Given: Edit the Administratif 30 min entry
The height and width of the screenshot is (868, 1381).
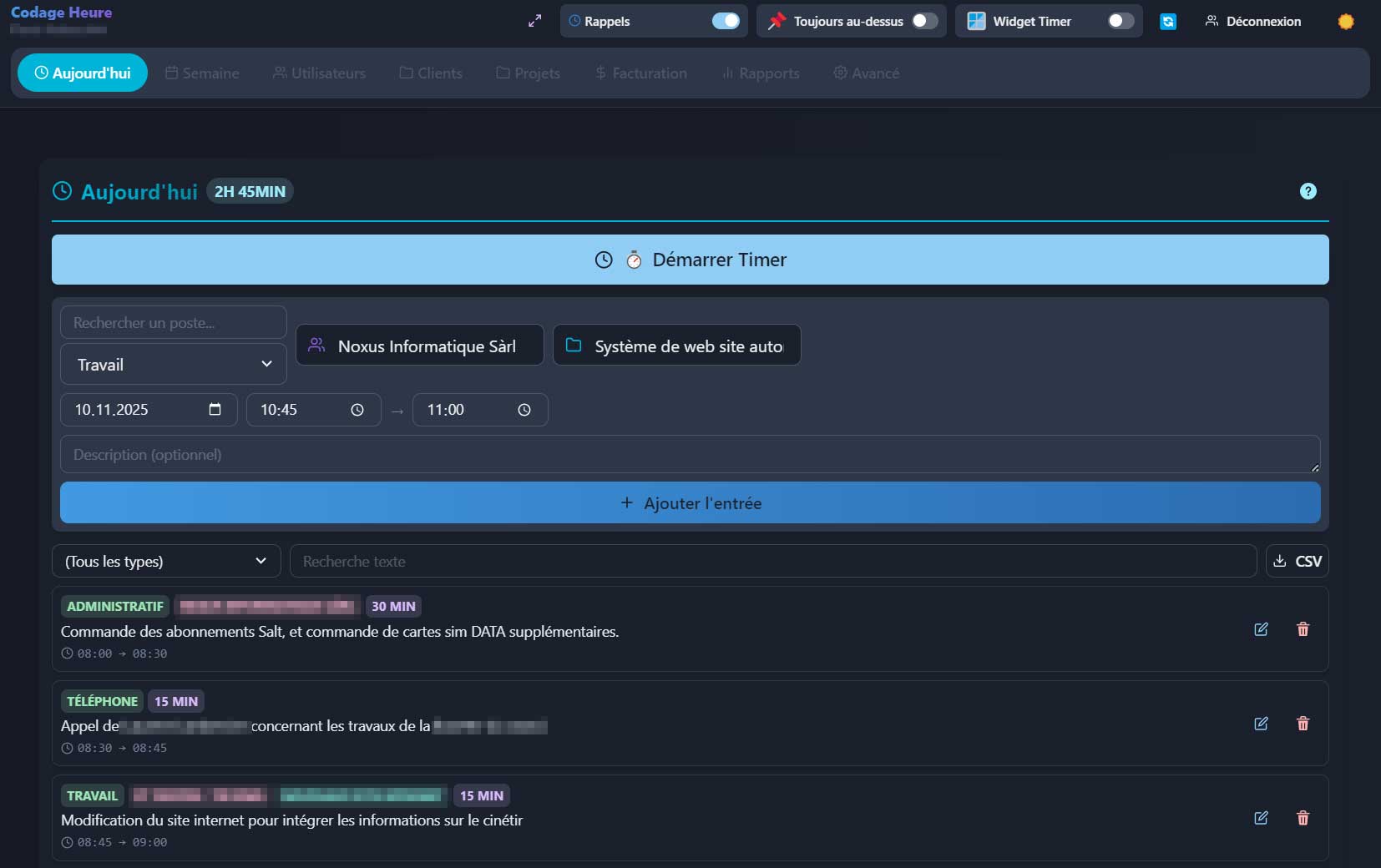Looking at the screenshot, I should (x=1261, y=629).
